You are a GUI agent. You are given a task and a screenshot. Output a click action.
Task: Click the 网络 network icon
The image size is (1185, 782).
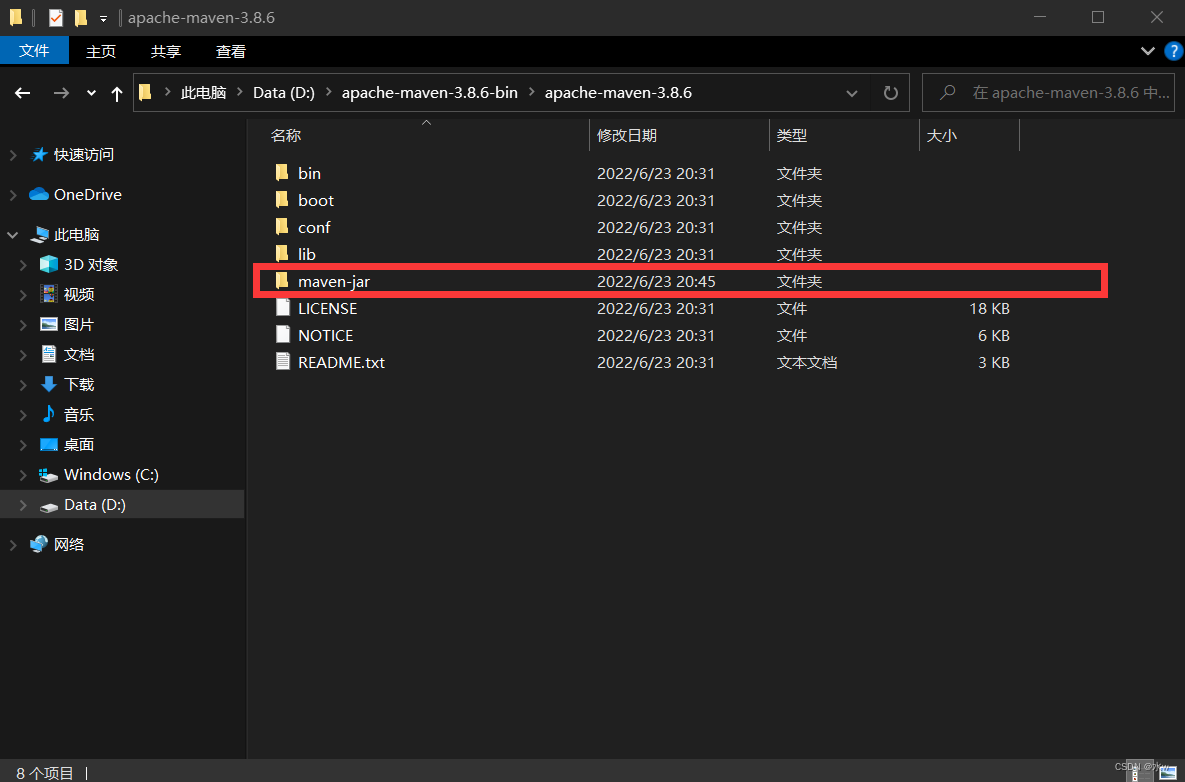39,544
